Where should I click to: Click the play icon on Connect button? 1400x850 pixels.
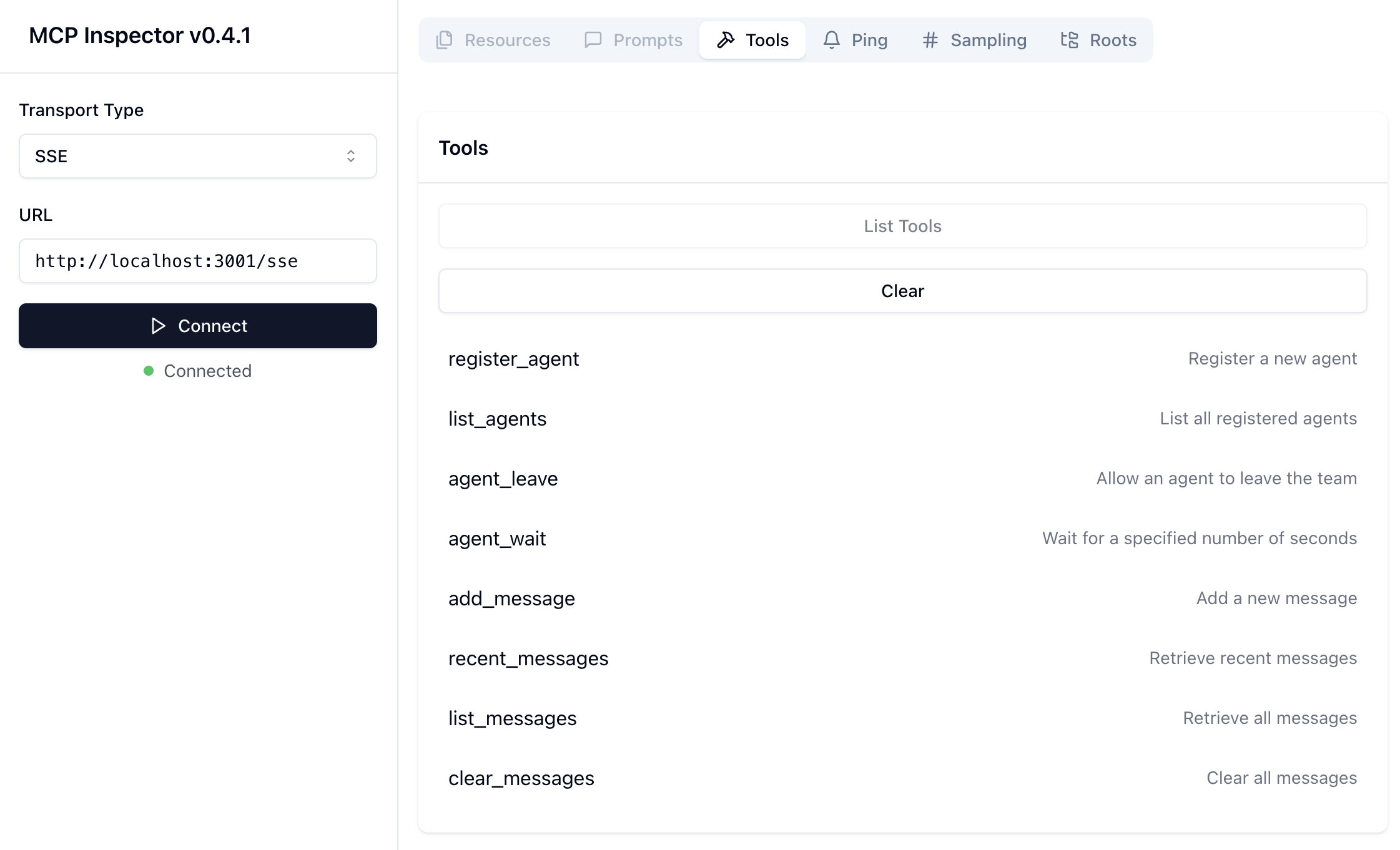pos(159,326)
